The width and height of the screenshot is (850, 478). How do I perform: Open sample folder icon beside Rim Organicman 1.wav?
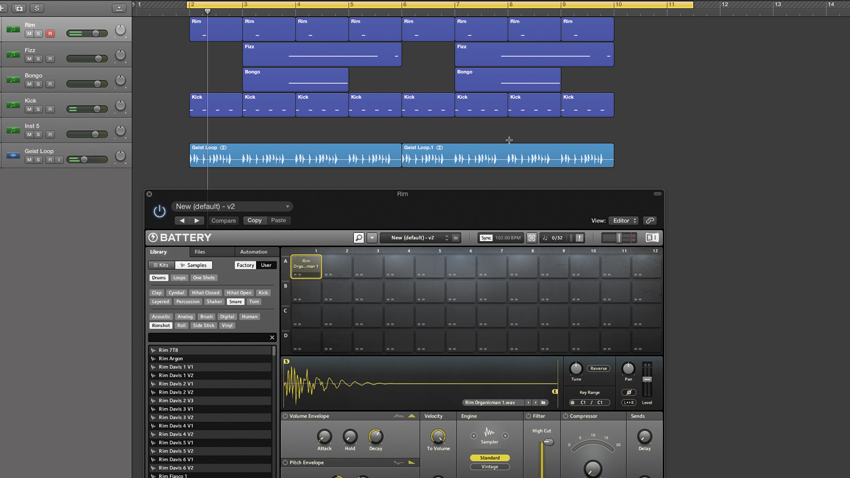pyautogui.click(x=543, y=403)
